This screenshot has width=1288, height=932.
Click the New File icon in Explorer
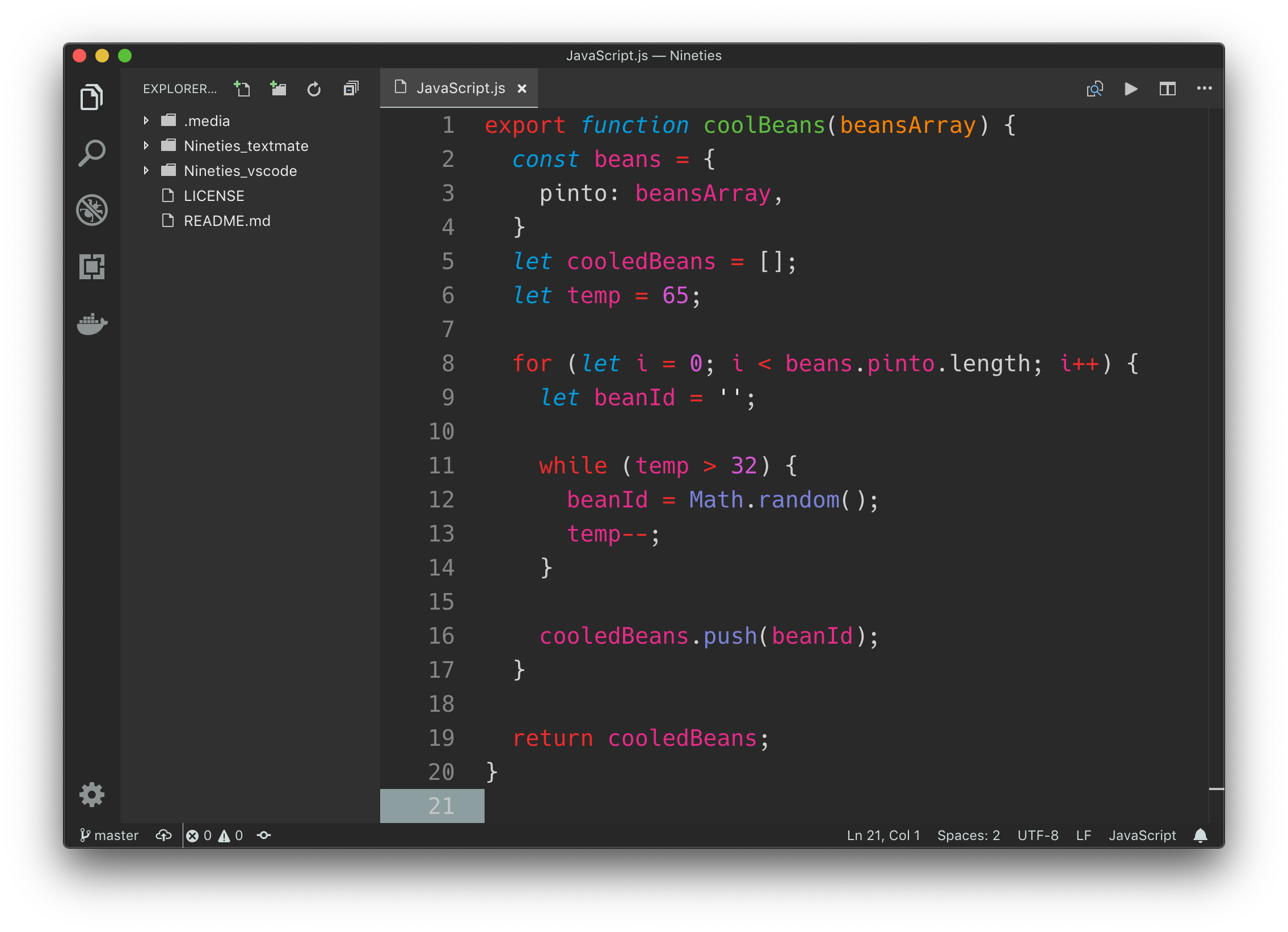click(x=242, y=89)
